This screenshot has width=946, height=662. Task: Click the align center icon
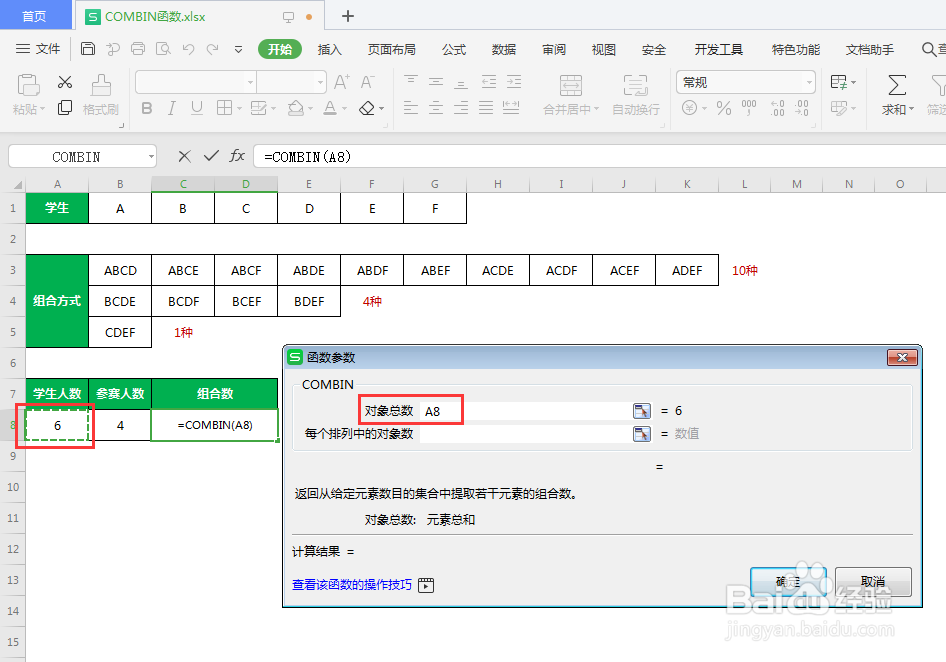[436, 108]
